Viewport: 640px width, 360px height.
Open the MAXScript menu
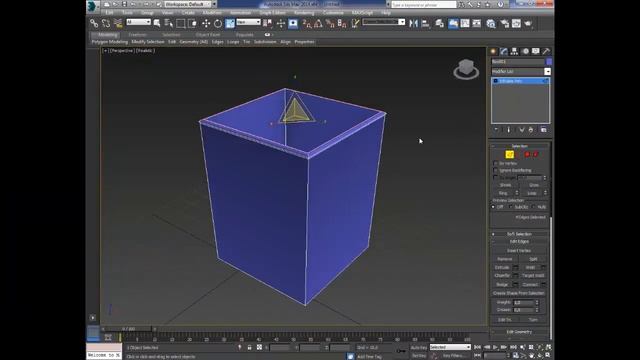362,13
